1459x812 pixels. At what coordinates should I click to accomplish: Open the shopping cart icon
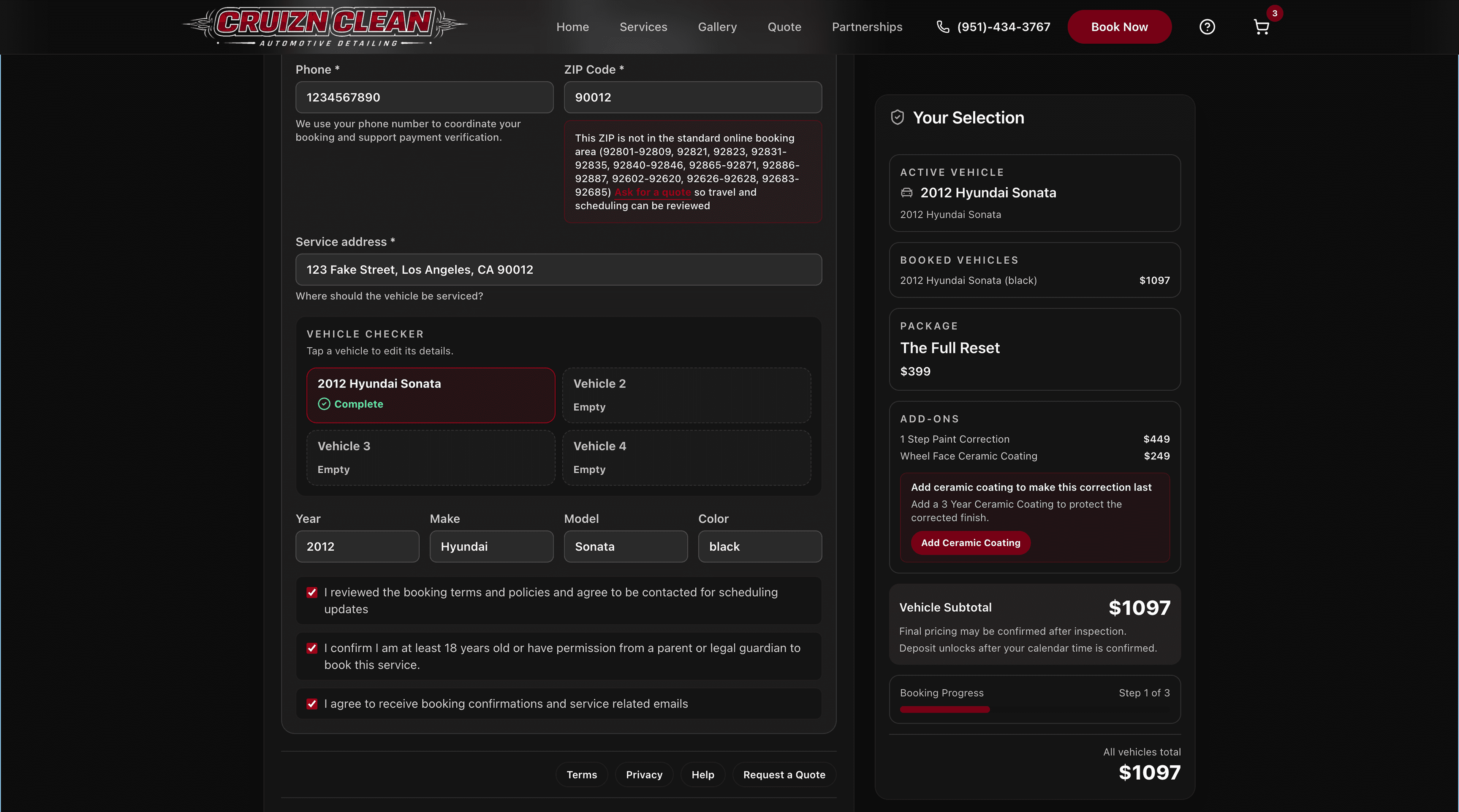coord(1261,27)
